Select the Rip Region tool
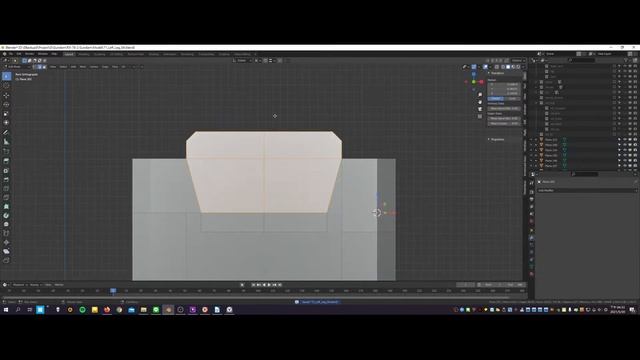Image resolution: width=640 pixels, height=360 pixels. click(x=7, y=260)
